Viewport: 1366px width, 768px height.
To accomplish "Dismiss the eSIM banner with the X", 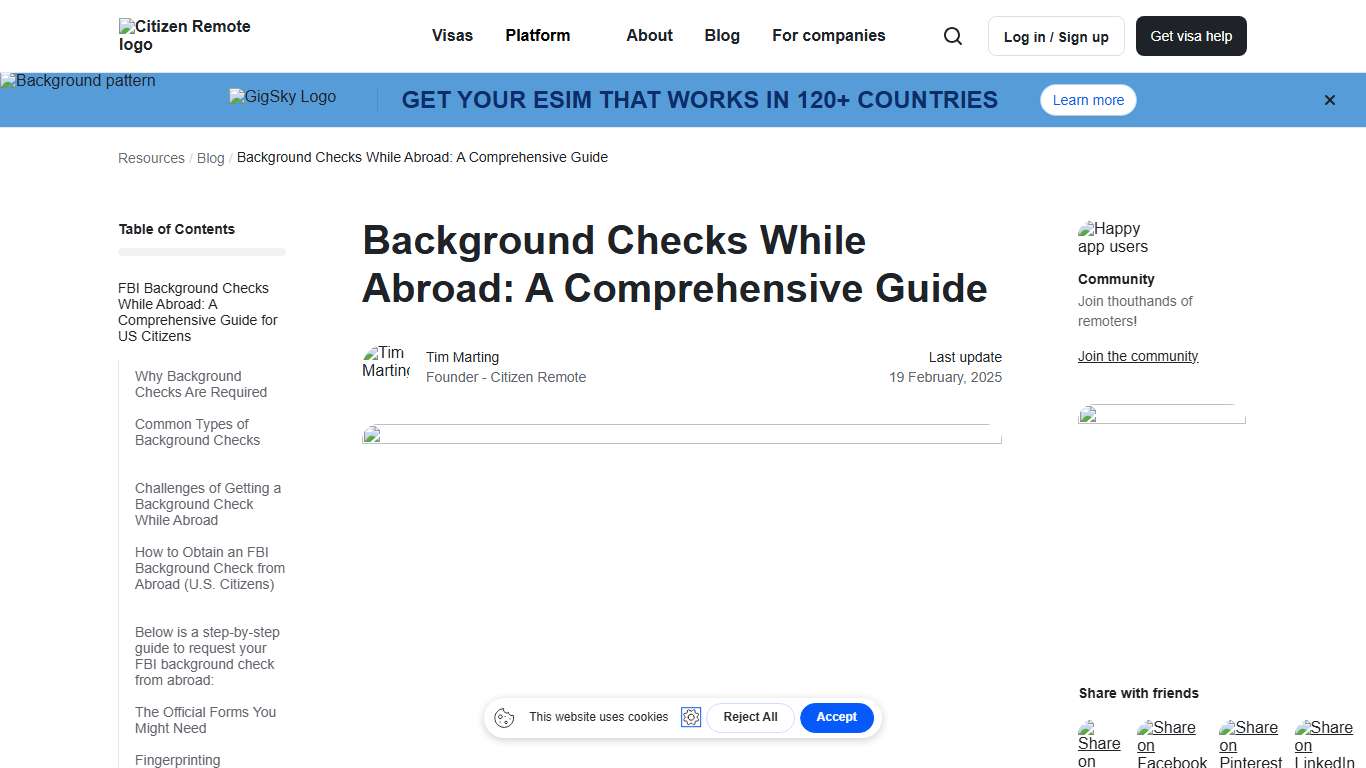I will (x=1330, y=100).
